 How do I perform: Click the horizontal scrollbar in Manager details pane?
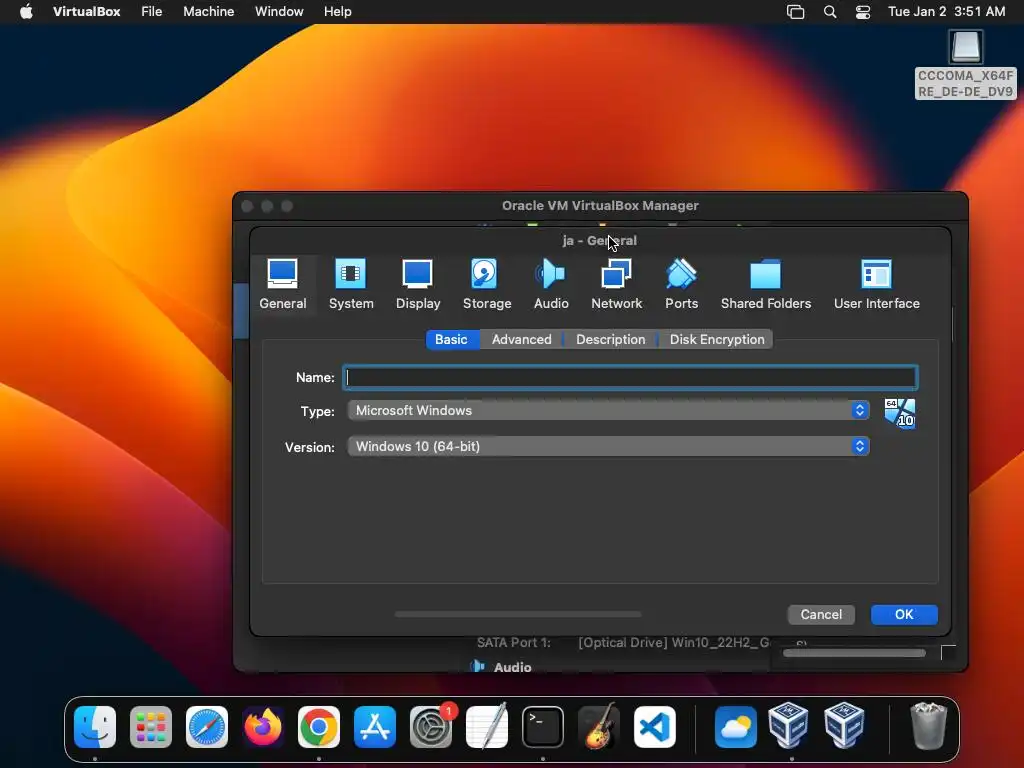click(854, 653)
